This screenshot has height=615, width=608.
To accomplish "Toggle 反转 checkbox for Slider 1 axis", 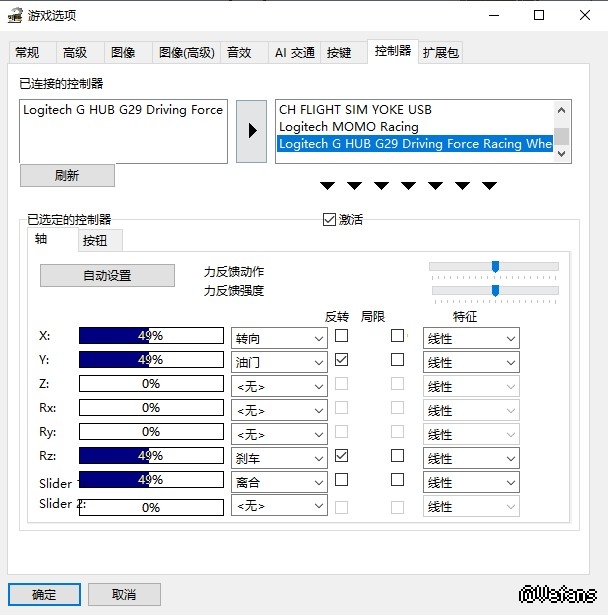I will tap(341, 480).
